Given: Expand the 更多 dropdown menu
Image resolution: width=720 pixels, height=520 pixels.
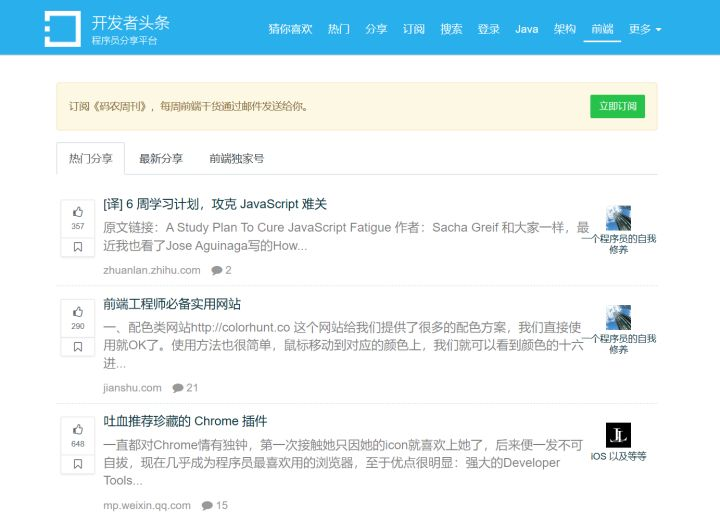Looking at the screenshot, I should [x=645, y=29].
